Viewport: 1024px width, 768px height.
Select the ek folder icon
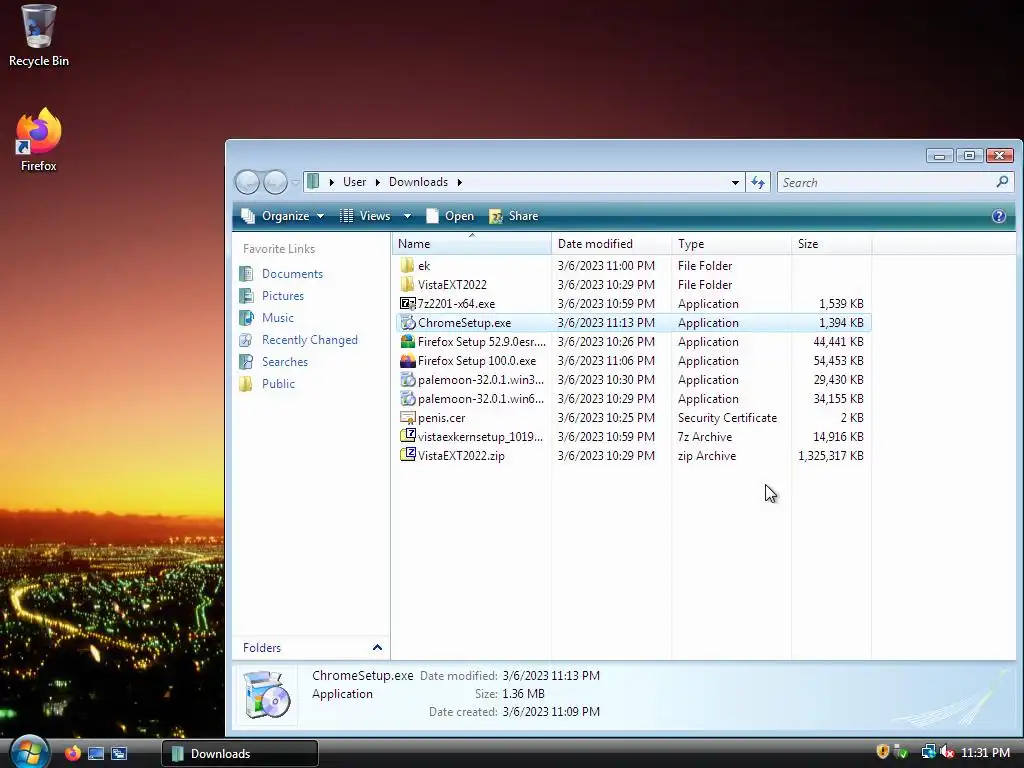point(408,265)
